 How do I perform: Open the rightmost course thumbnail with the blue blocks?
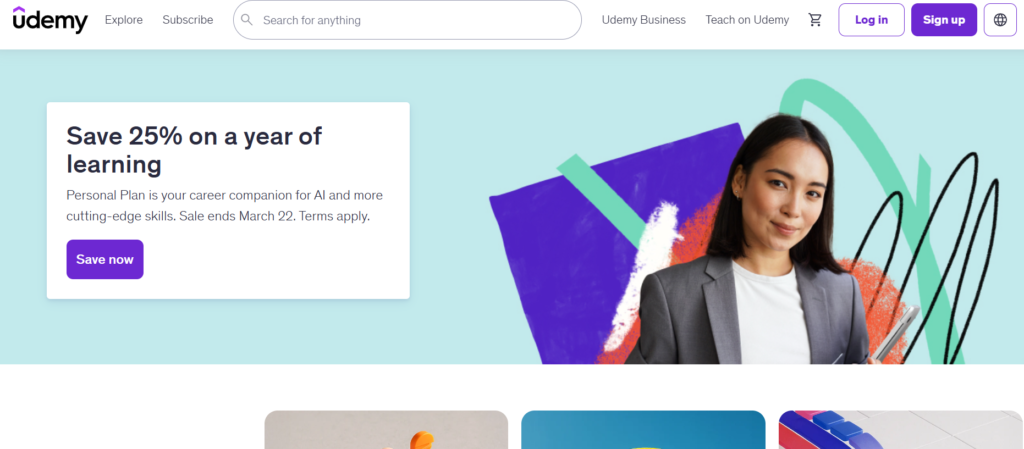point(900,431)
